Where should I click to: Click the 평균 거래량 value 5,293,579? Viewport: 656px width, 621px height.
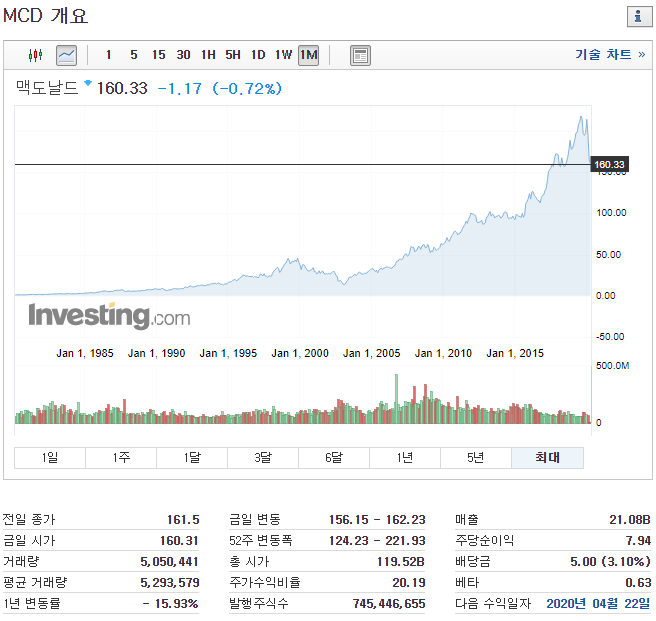(169, 583)
